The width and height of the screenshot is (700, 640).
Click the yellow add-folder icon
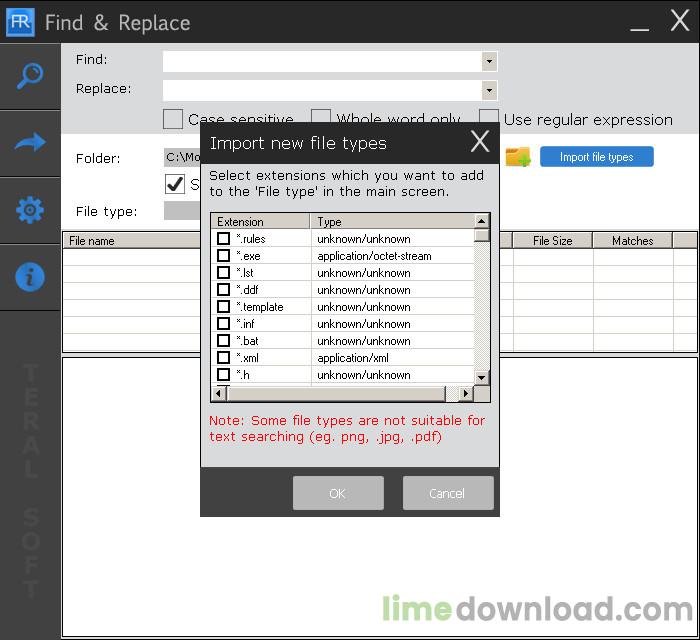pyautogui.click(x=518, y=157)
